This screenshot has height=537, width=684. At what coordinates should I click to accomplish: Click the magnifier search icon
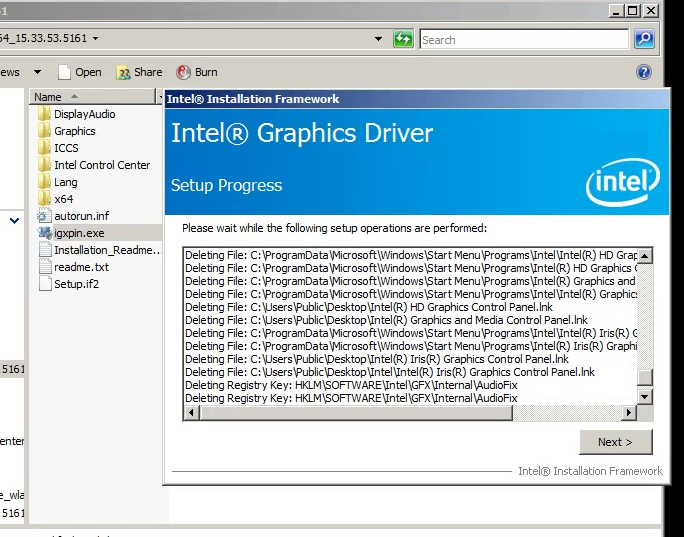(644, 40)
